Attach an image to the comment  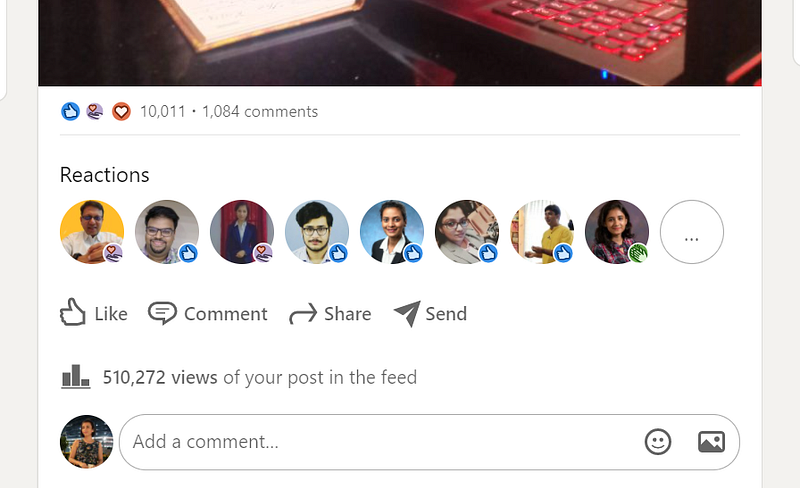tap(711, 442)
